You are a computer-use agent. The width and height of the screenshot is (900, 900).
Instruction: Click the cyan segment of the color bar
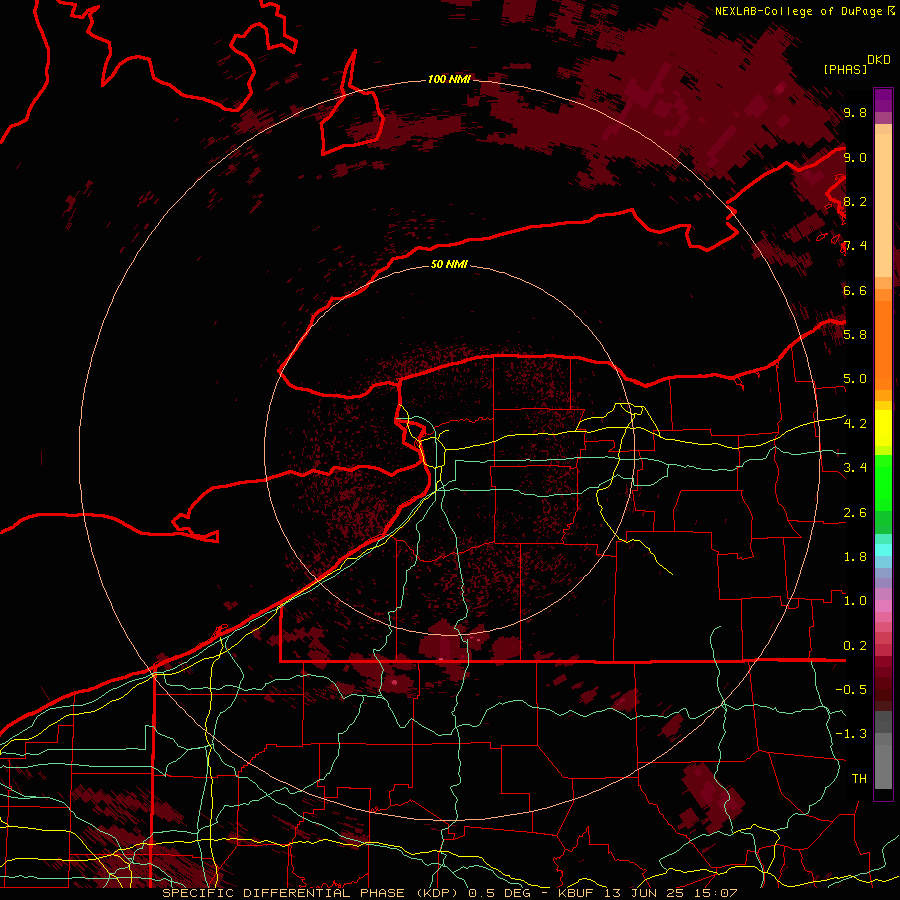pos(883,550)
